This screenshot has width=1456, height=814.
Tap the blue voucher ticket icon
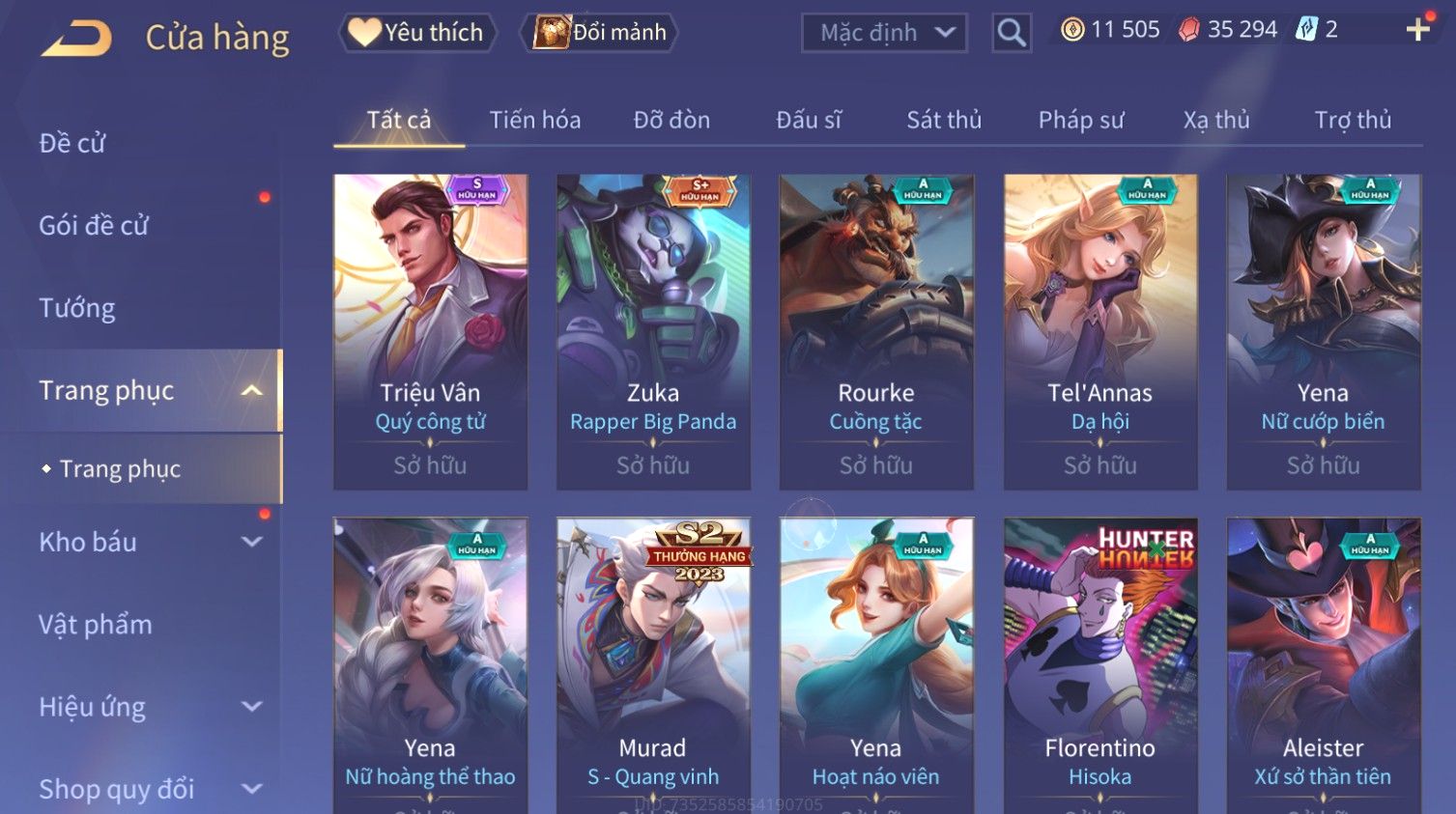1306,30
